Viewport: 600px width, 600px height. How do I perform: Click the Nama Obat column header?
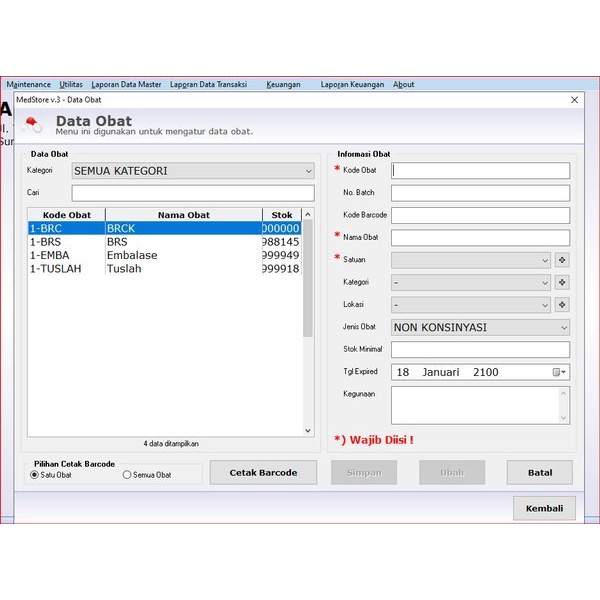point(184,215)
